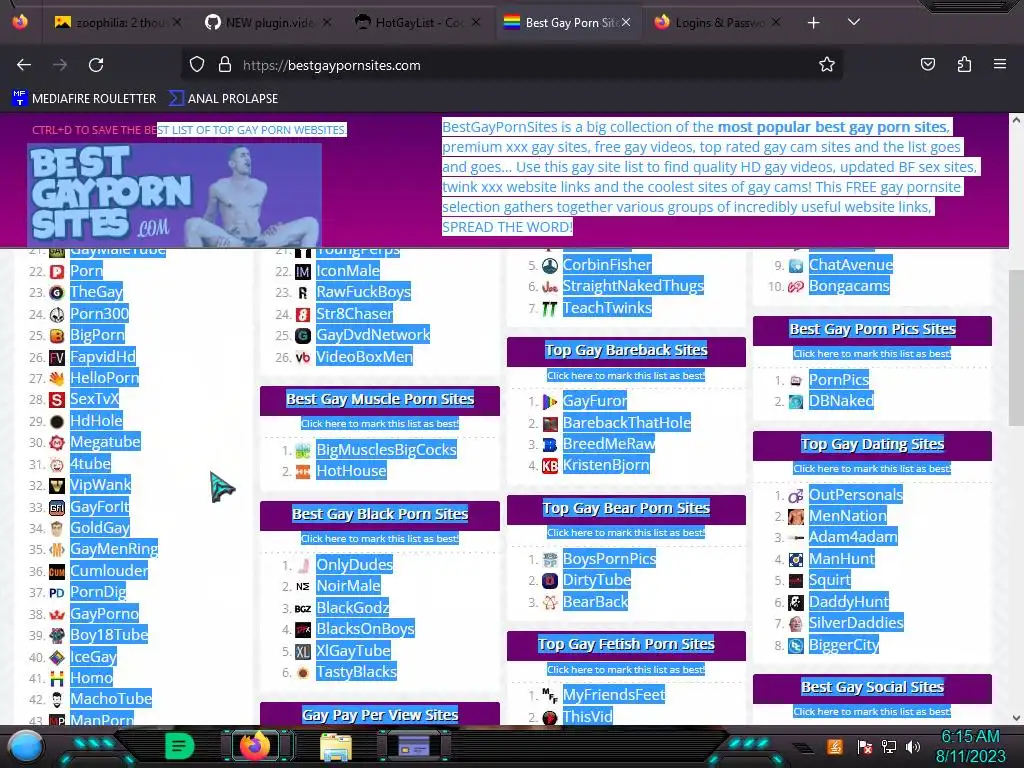Open the MEDIAFIRE ROULETTER bookmark
The width and height of the screenshot is (1024, 768).
[x=84, y=99]
